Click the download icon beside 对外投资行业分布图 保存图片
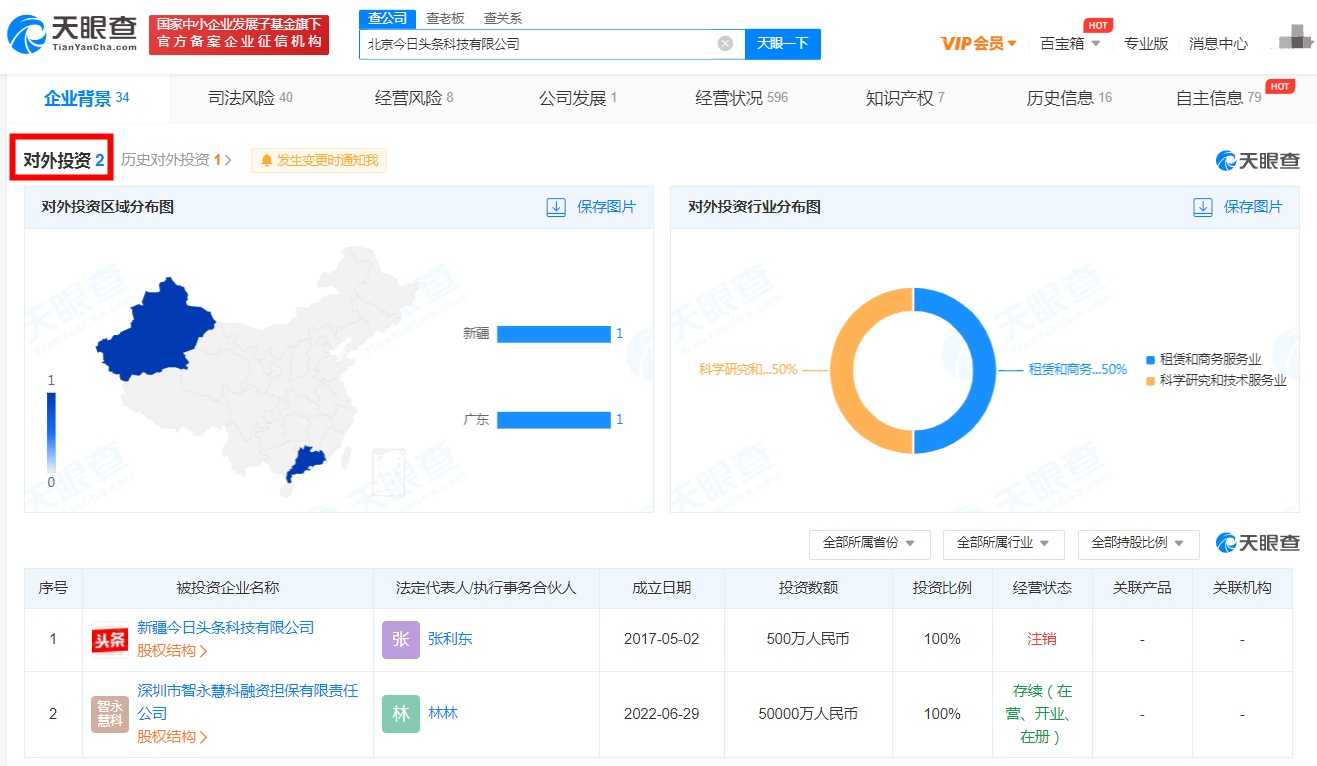 [x=1203, y=207]
